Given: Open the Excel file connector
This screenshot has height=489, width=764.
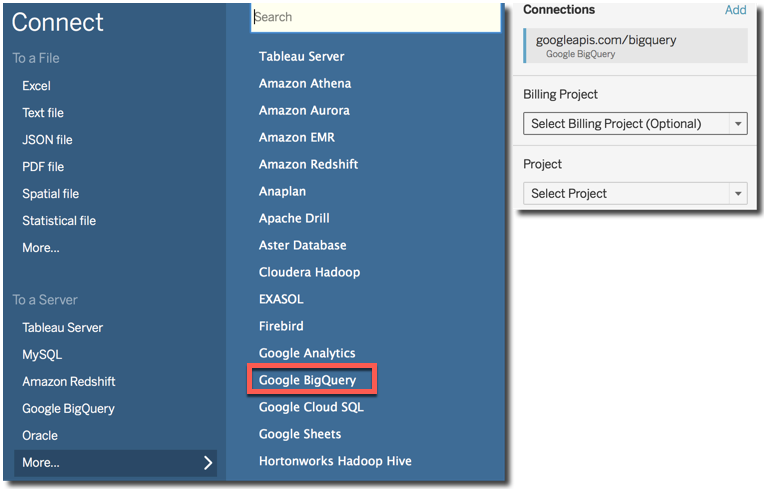Looking at the screenshot, I should click(x=36, y=86).
